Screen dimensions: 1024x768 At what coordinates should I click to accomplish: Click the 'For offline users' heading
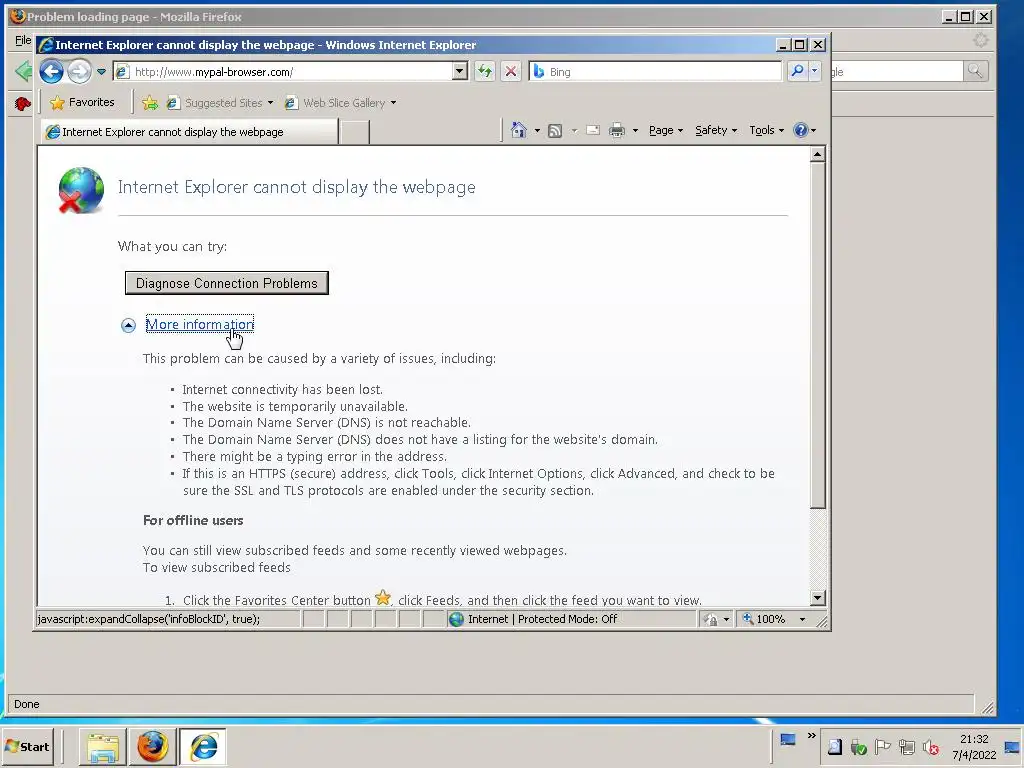point(193,520)
